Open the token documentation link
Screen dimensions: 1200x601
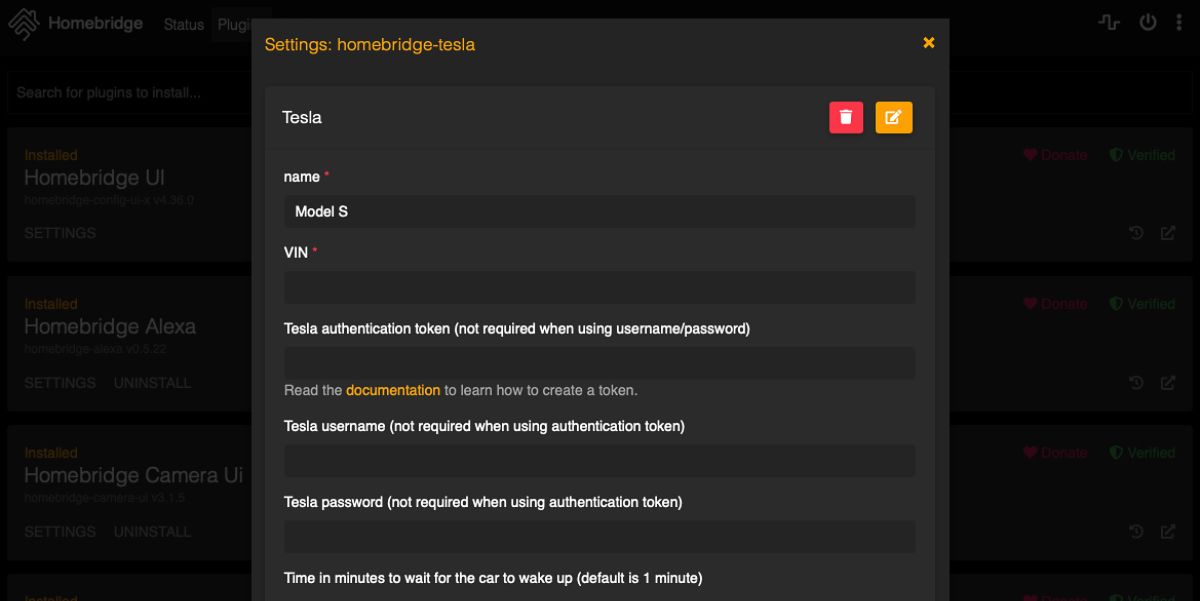392,389
